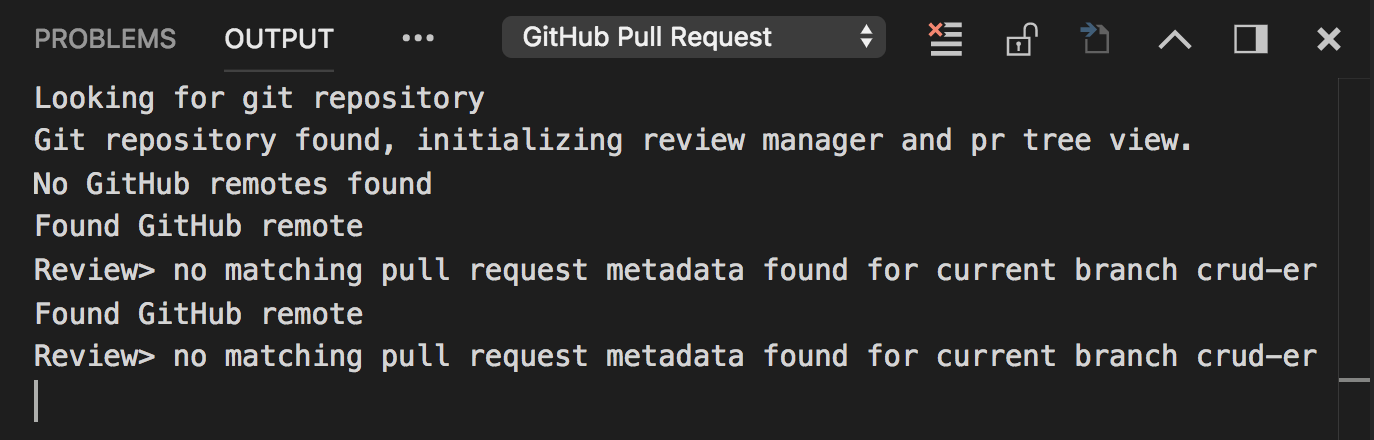1374x440 pixels.
Task: Toggle output scroll lock
Action: coord(1019,40)
